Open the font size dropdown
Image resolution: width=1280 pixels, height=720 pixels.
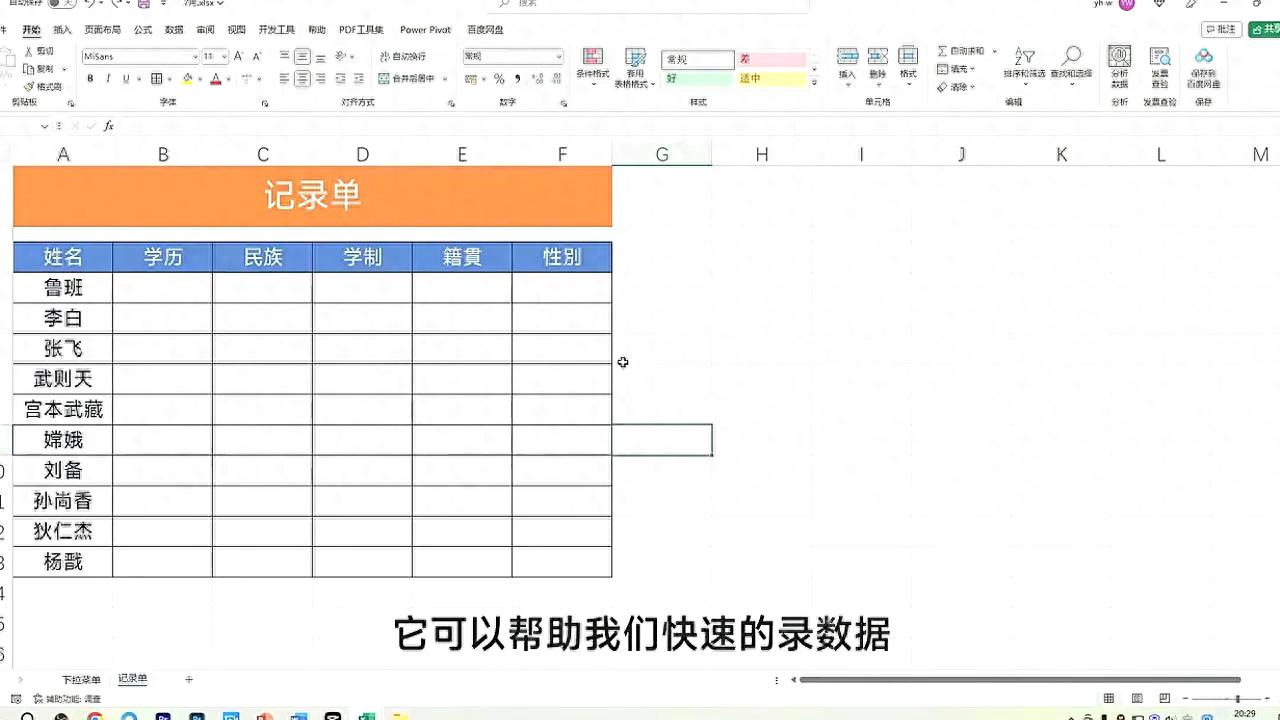pos(224,56)
